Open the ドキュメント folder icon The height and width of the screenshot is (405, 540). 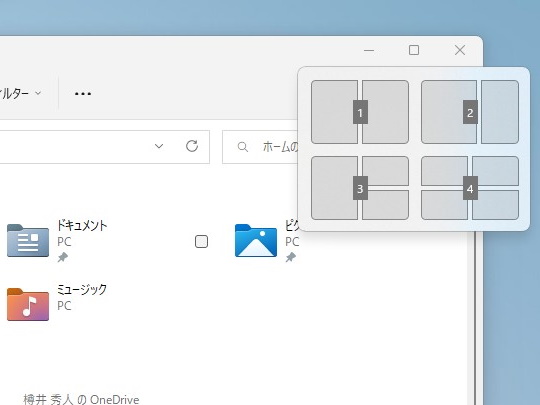[28, 240]
